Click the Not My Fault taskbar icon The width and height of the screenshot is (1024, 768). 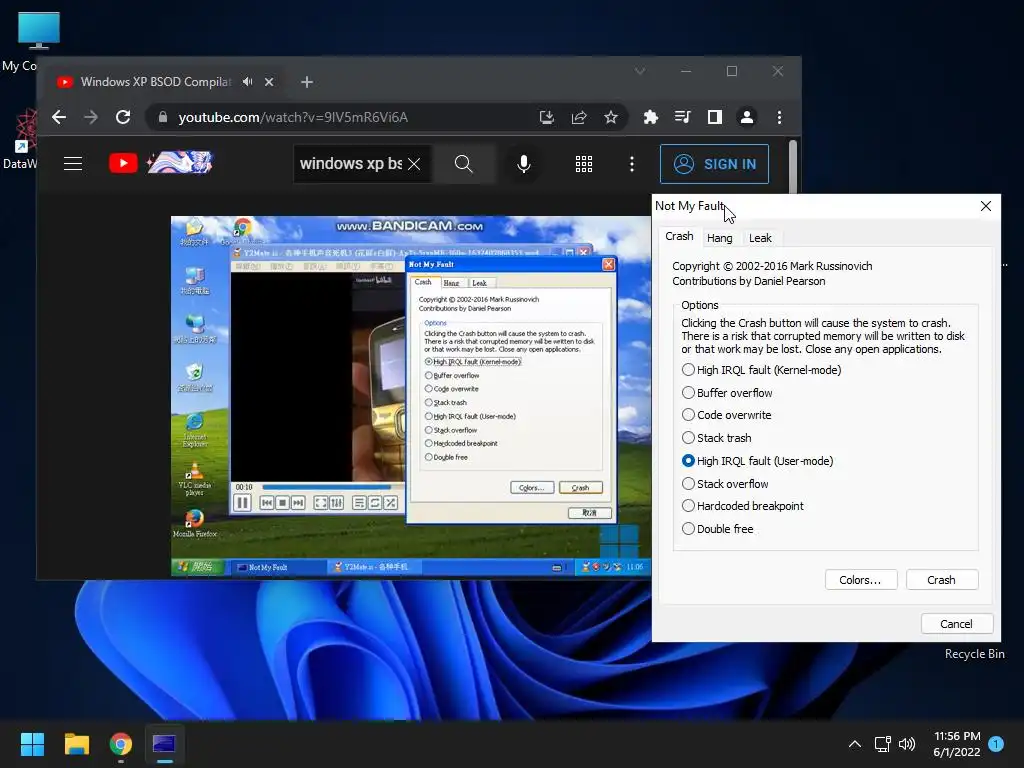(164, 744)
